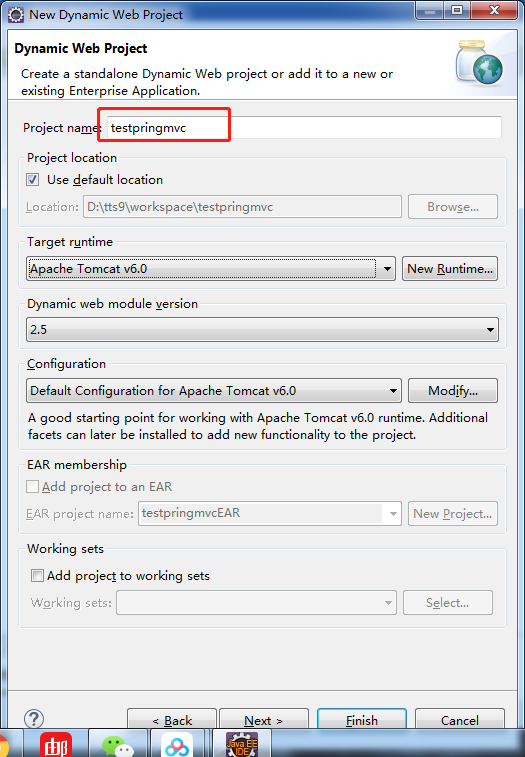Screen dimensions: 525x757
Task: Maximize the New Dynamic Web Project window
Action: coord(457,10)
